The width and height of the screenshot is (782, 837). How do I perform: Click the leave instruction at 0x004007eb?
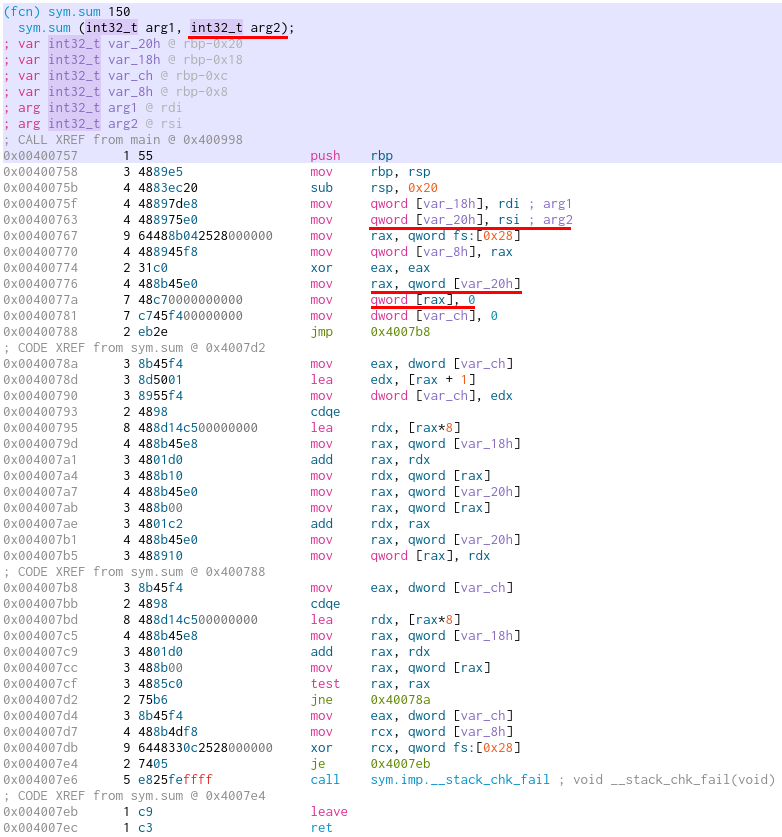pyautogui.click(x=328, y=811)
